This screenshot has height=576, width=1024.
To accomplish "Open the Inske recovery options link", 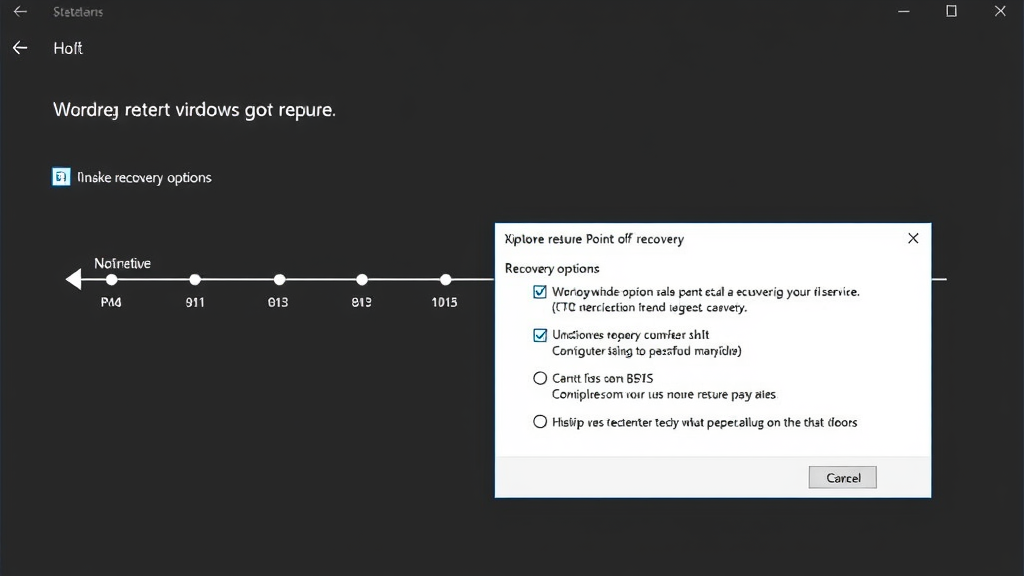I will [x=141, y=177].
